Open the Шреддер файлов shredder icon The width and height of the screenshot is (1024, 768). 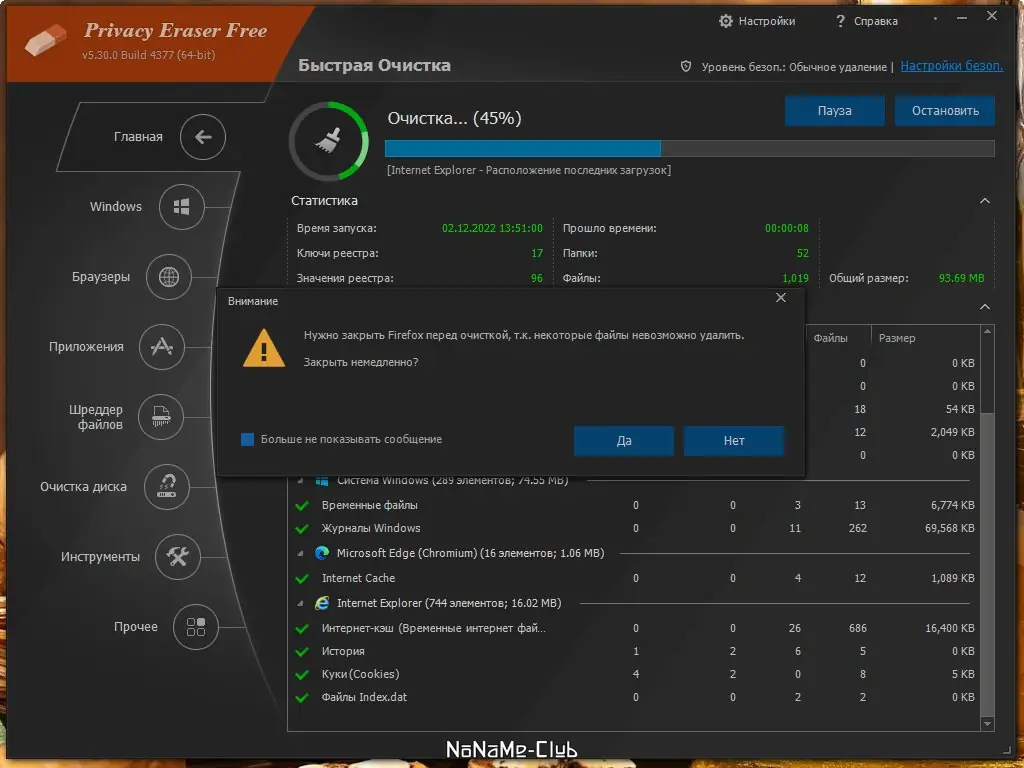(161, 417)
